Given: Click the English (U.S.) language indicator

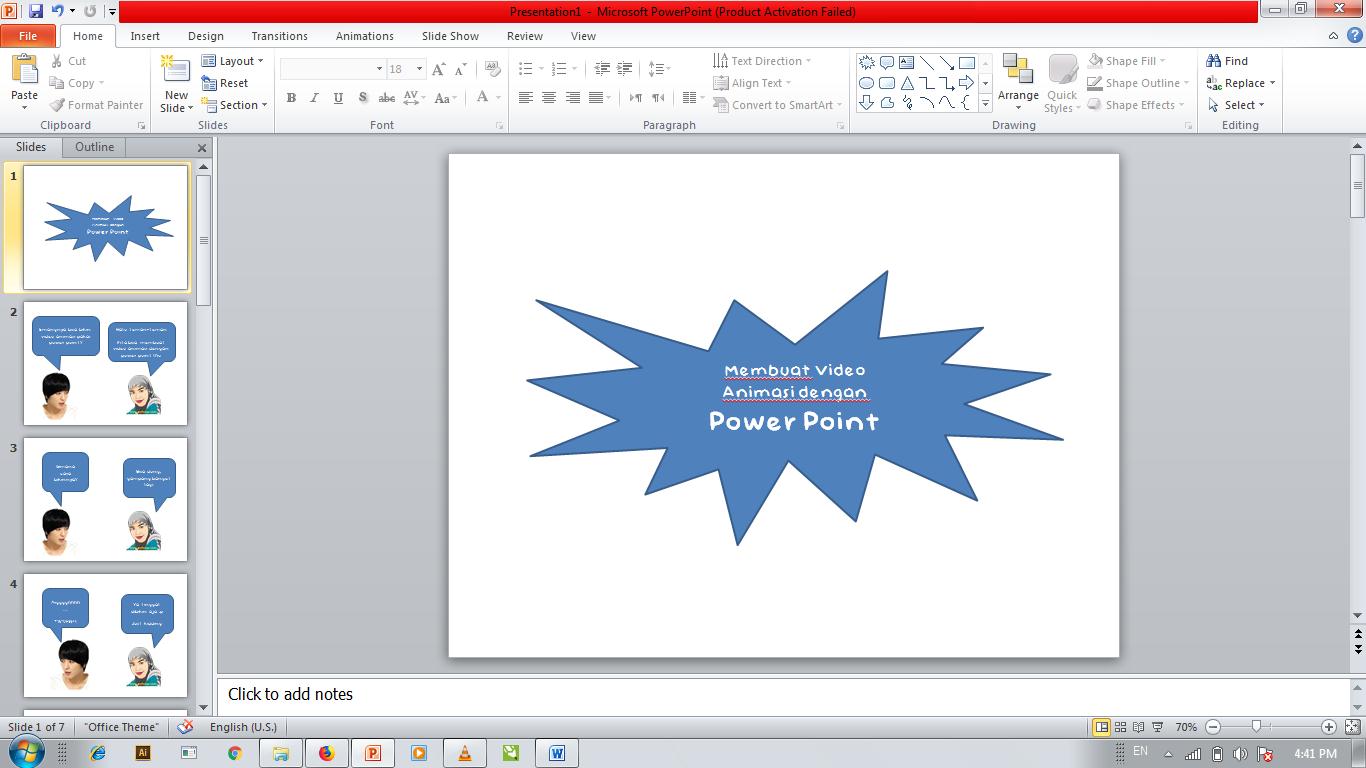Looking at the screenshot, I should 243,727.
